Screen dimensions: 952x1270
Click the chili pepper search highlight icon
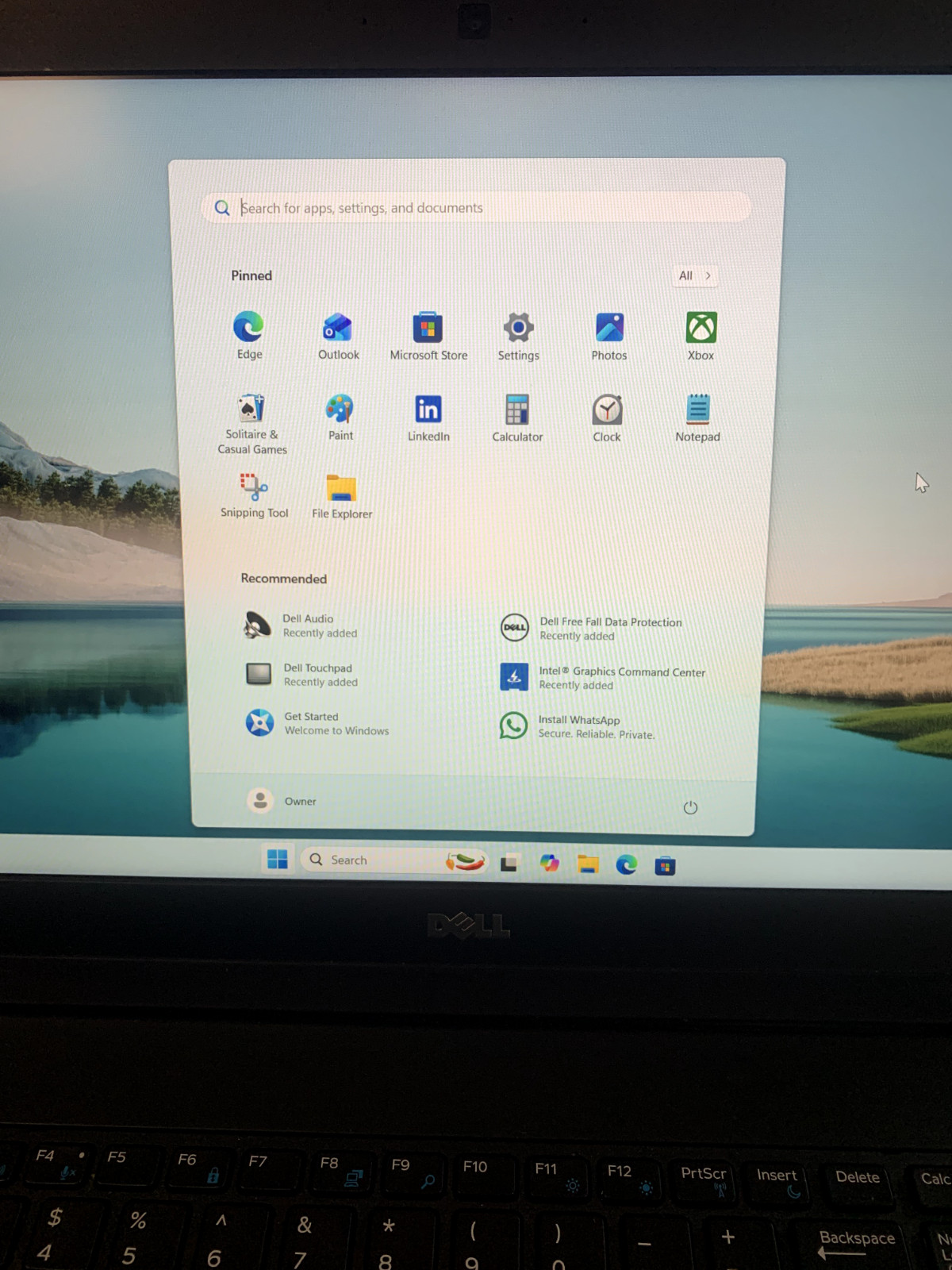[x=465, y=861]
